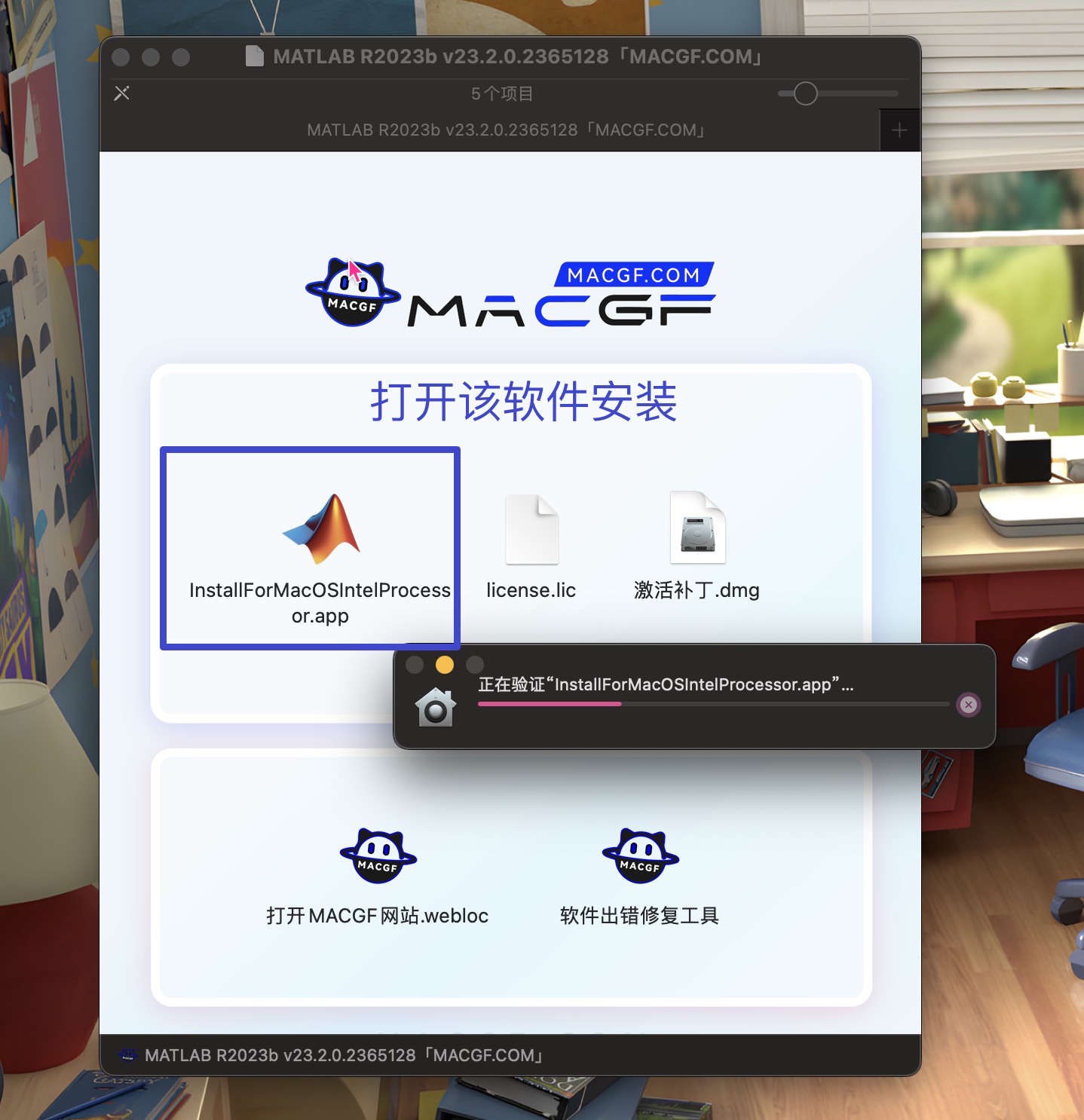Click the gray rightmost traffic light dot

tap(179, 57)
